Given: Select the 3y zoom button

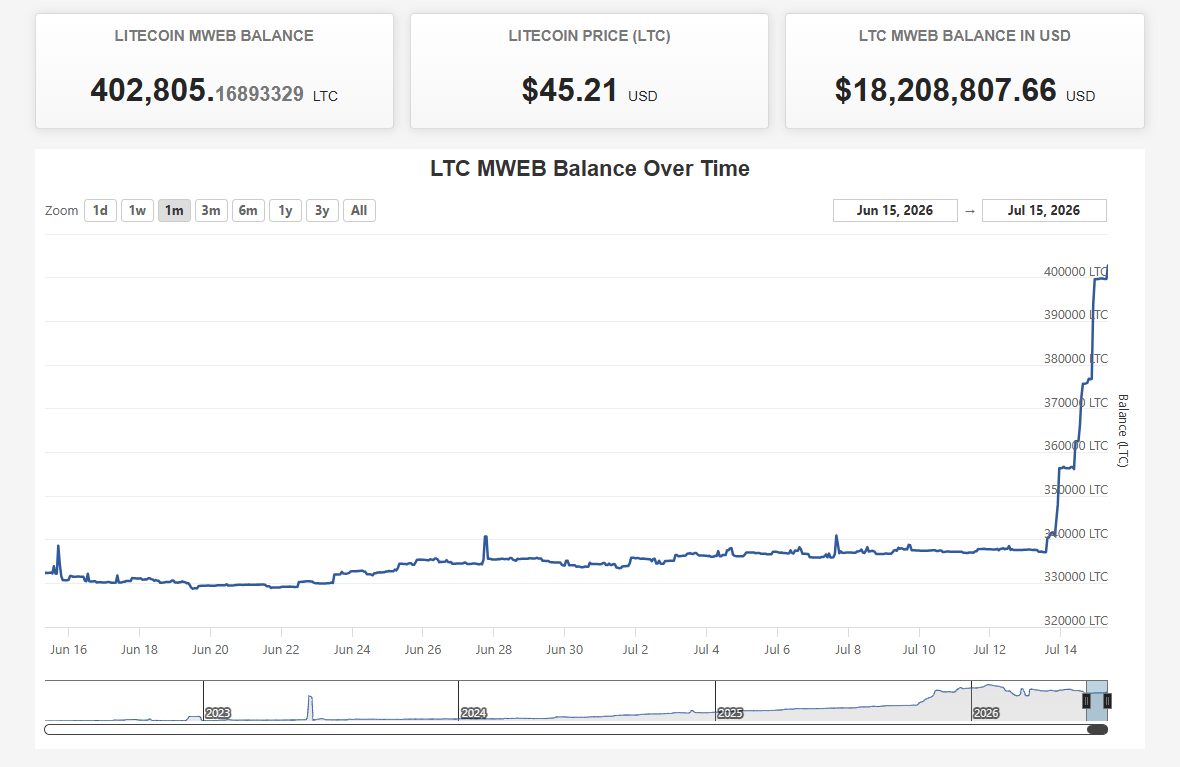Looking at the screenshot, I should click(322, 211).
